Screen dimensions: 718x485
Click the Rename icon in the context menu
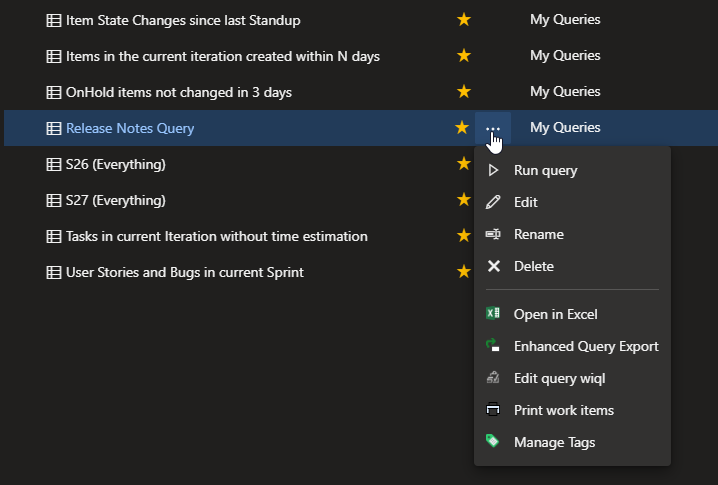(x=493, y=234)
